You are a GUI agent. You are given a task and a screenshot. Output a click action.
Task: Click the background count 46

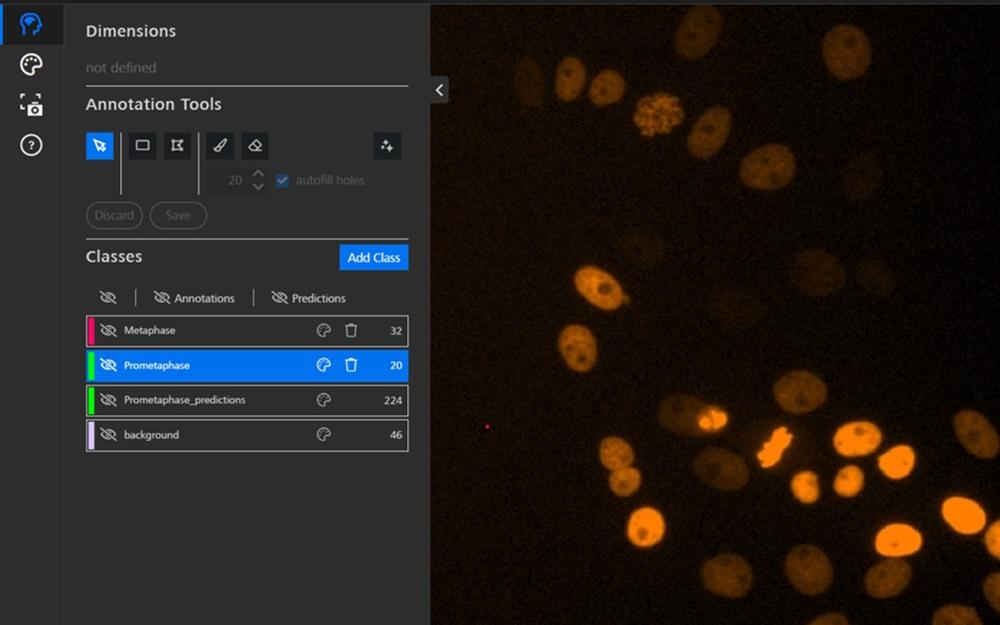click(x=396, y=435)
